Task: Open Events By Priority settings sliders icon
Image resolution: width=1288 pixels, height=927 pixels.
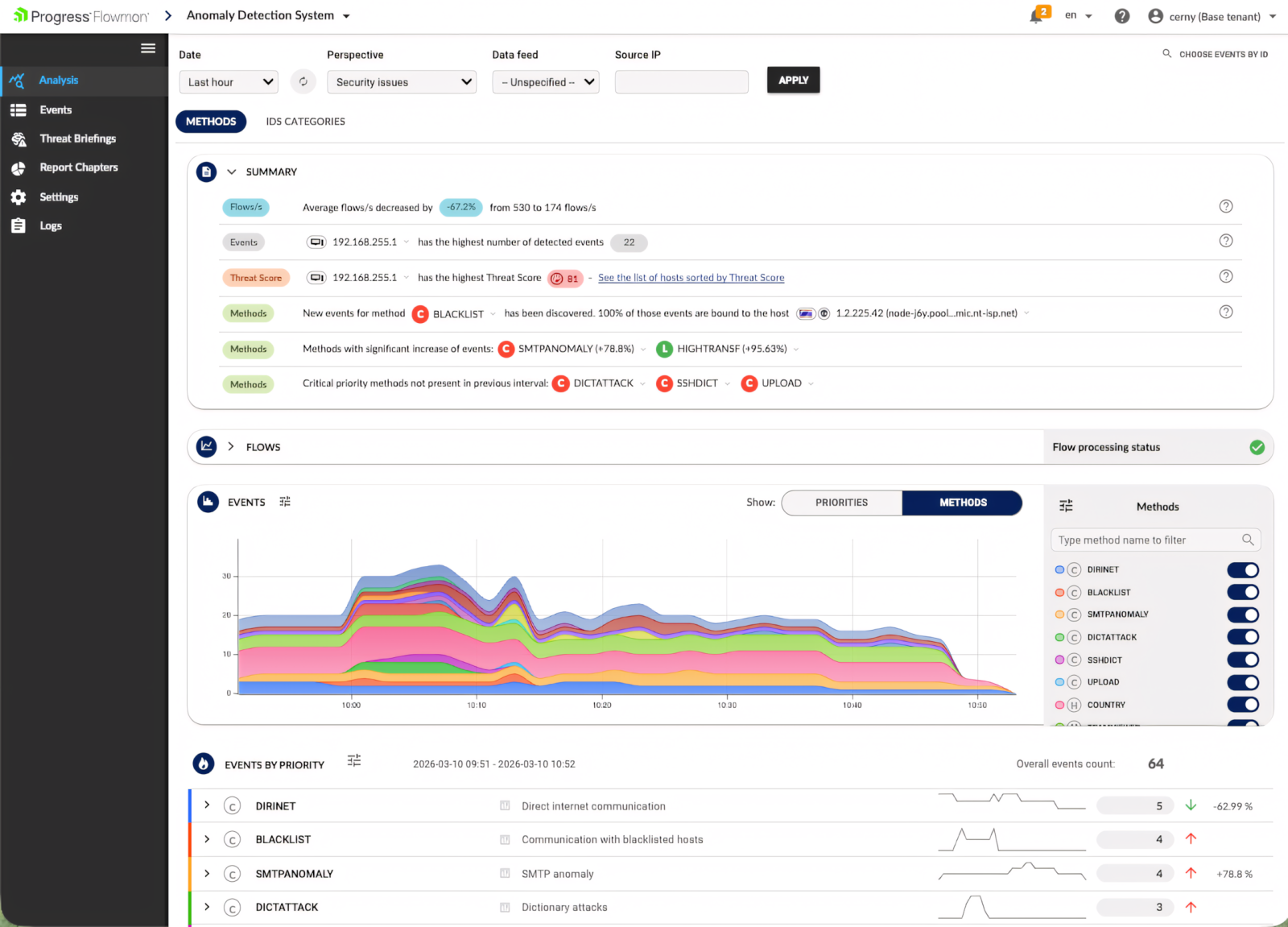Action: [354, 760]
